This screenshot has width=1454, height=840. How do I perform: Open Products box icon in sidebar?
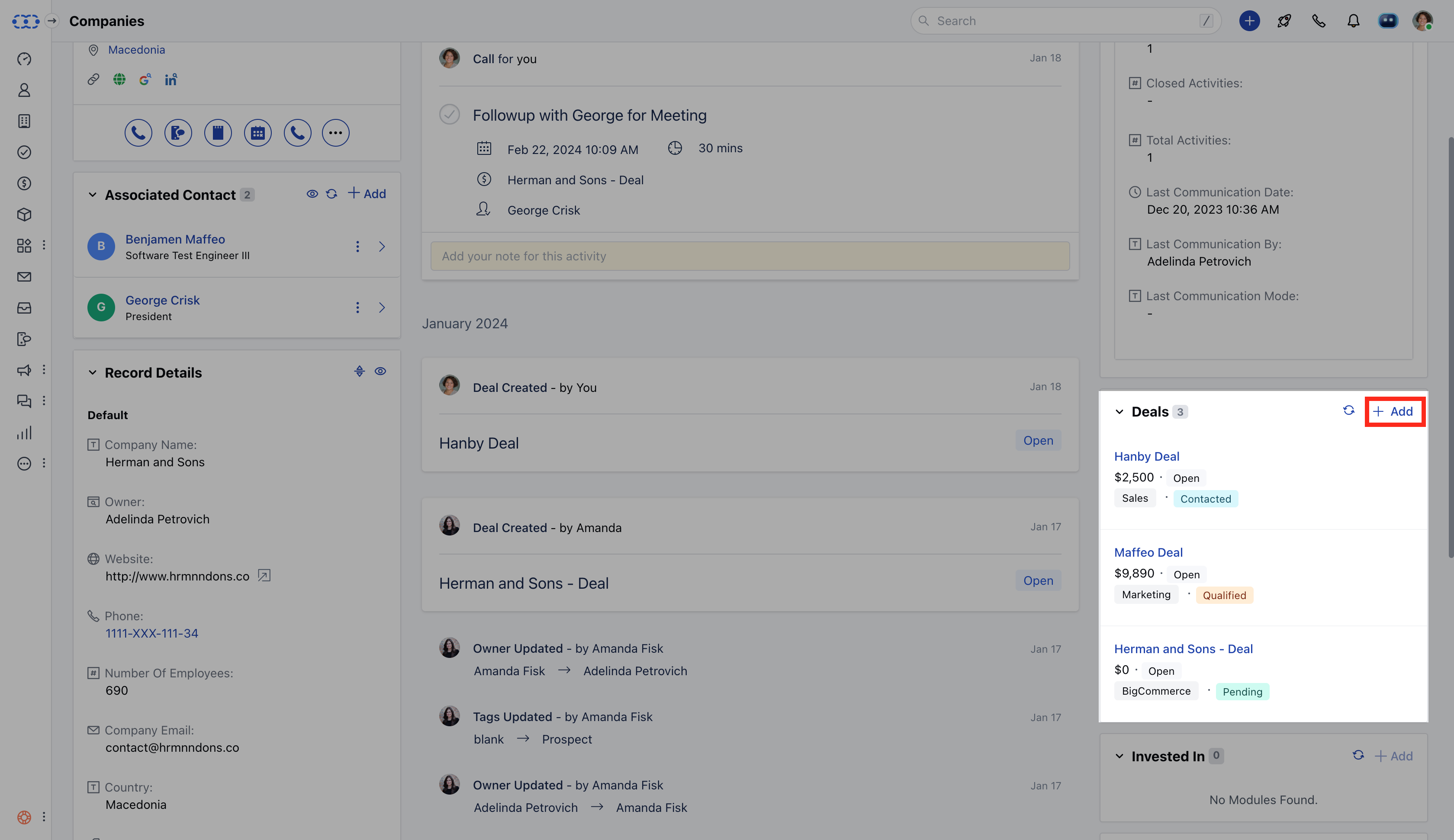tap(24, 215)
